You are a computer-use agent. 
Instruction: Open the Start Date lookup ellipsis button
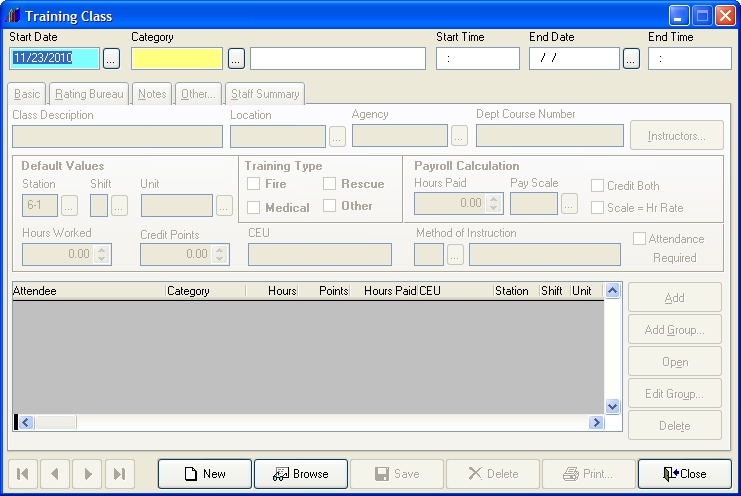pos(111,59)
